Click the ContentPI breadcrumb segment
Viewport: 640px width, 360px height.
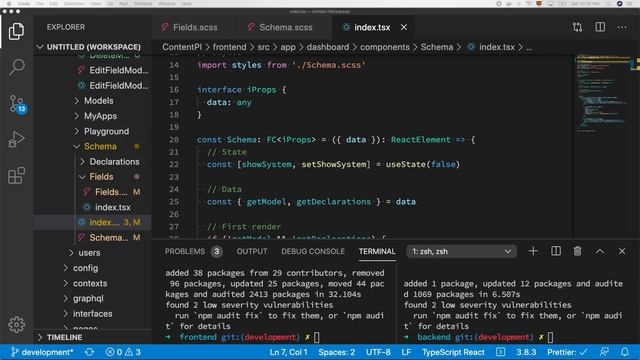tap(182, 47)
